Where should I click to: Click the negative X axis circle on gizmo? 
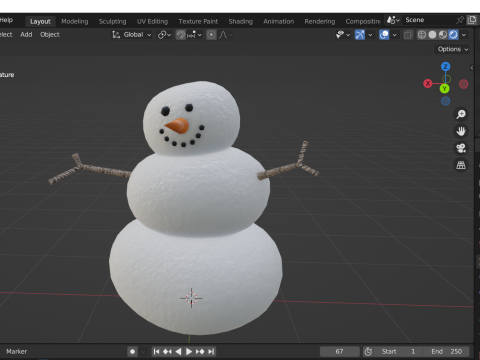[x=463, y=84]
